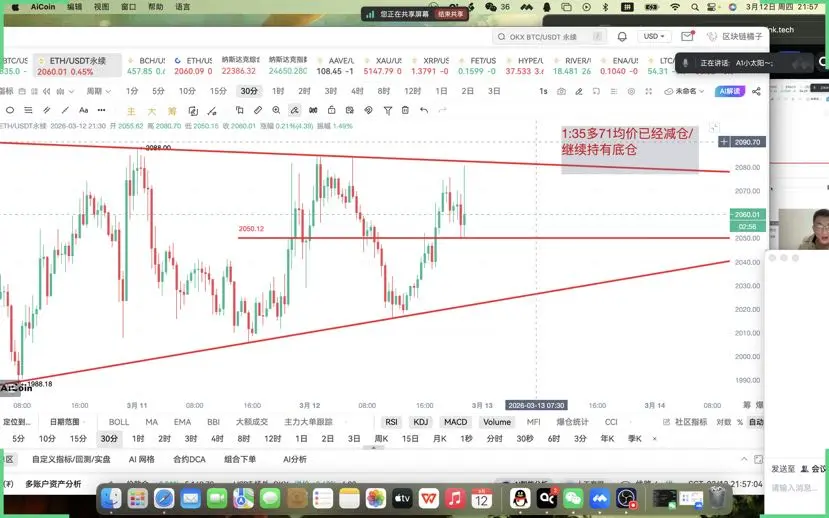Select the ruler measurement tool
Image resolution: width=829 pixels, height=518 pixels.
[x=257, y=110]
